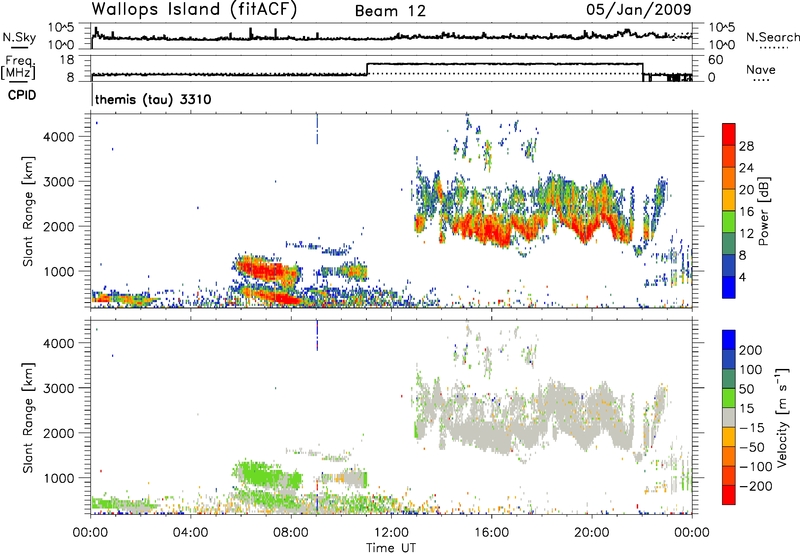Click the '12' label on power colorbar
Image resolution: width=800 pixels, height=554 pixels.
click(746, 234)
